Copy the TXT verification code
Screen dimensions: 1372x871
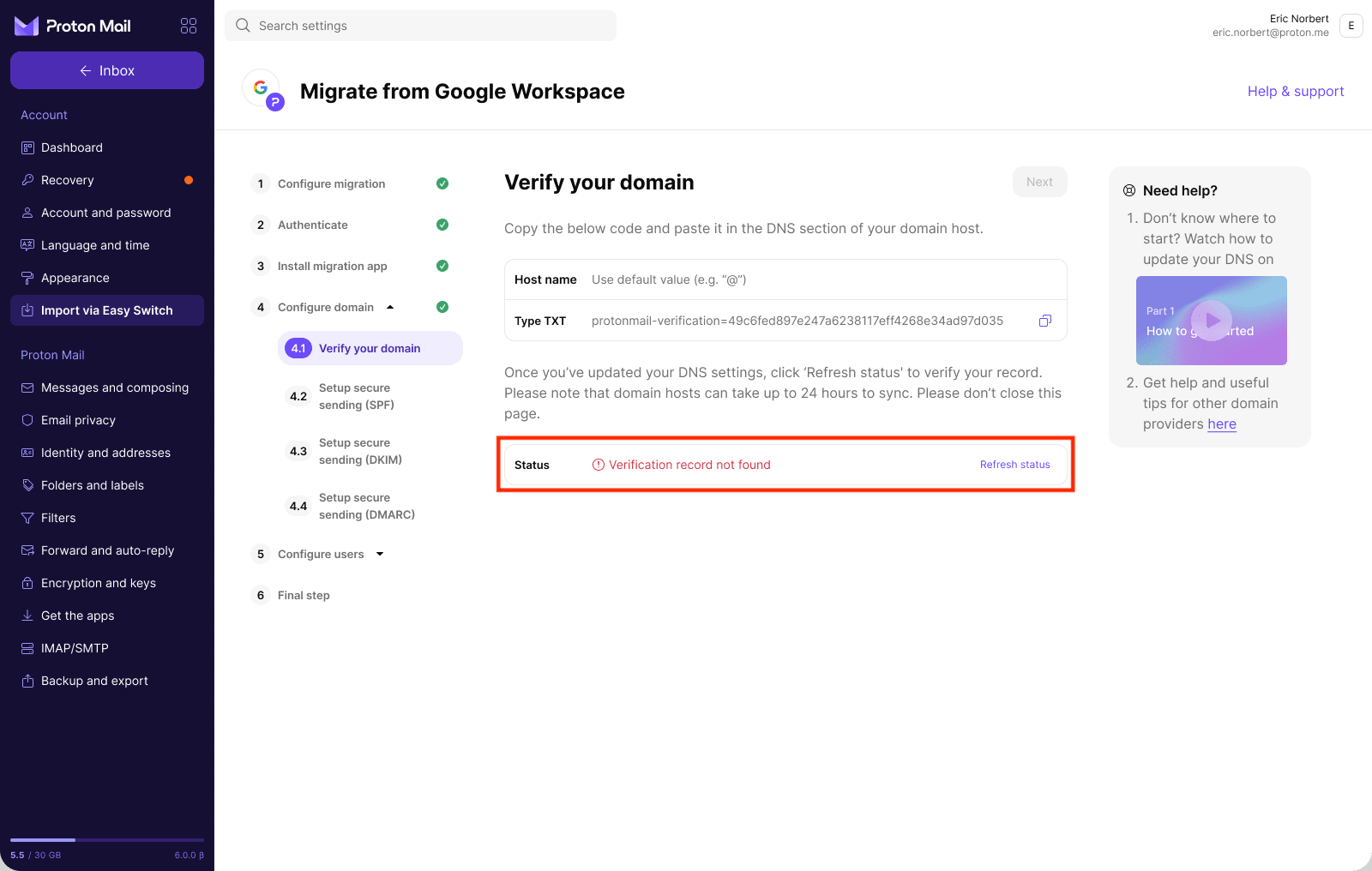[1045, 321]
